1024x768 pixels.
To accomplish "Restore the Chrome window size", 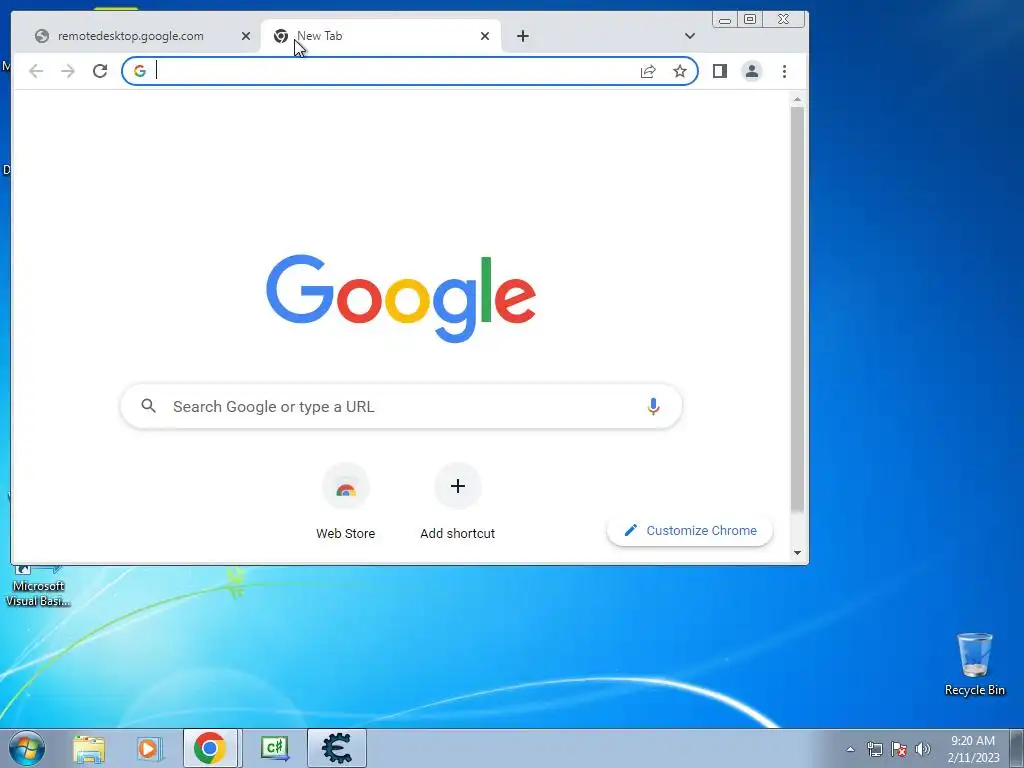I will (750, 20).
